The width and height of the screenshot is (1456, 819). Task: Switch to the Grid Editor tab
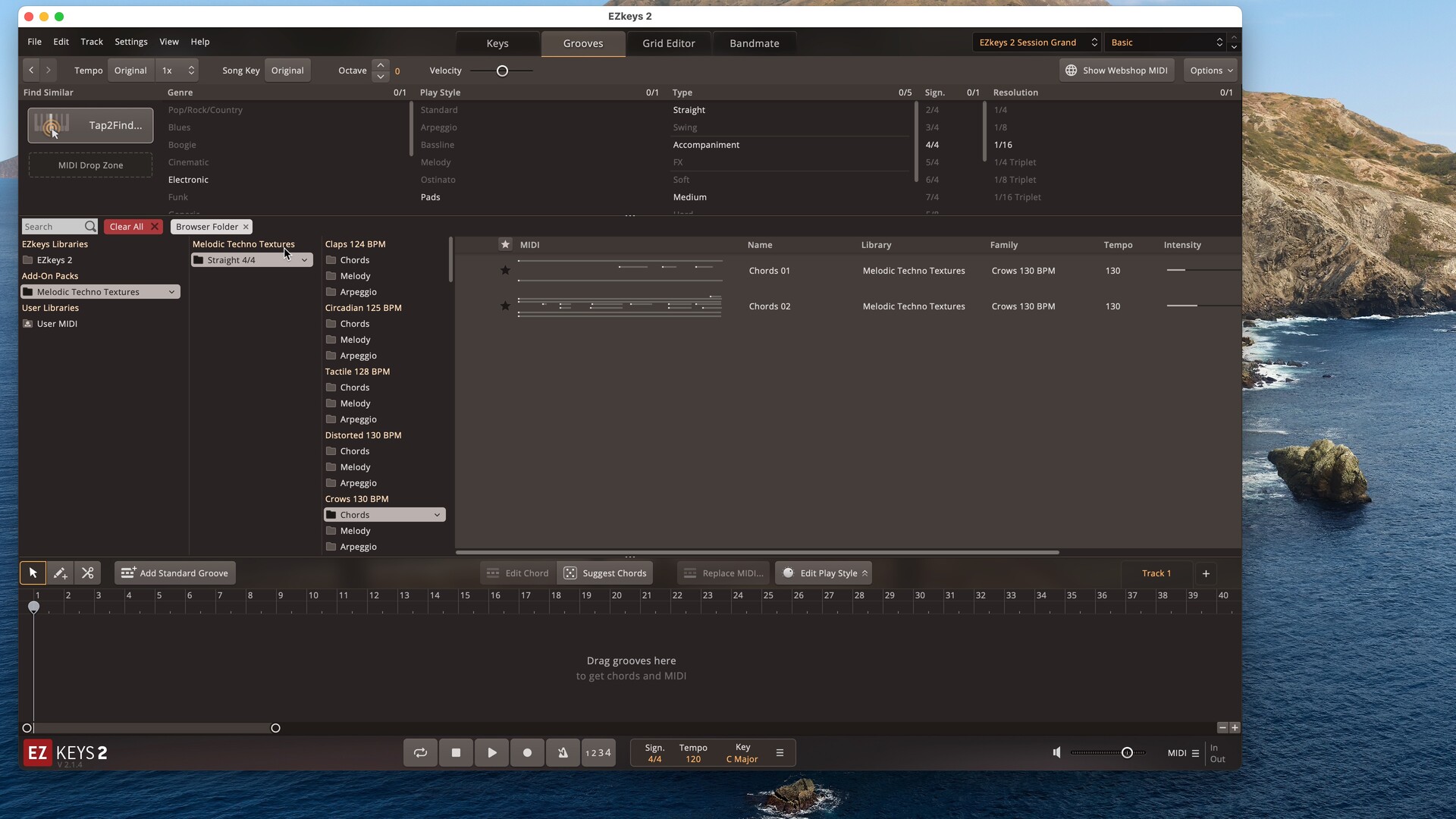(668, 43)
